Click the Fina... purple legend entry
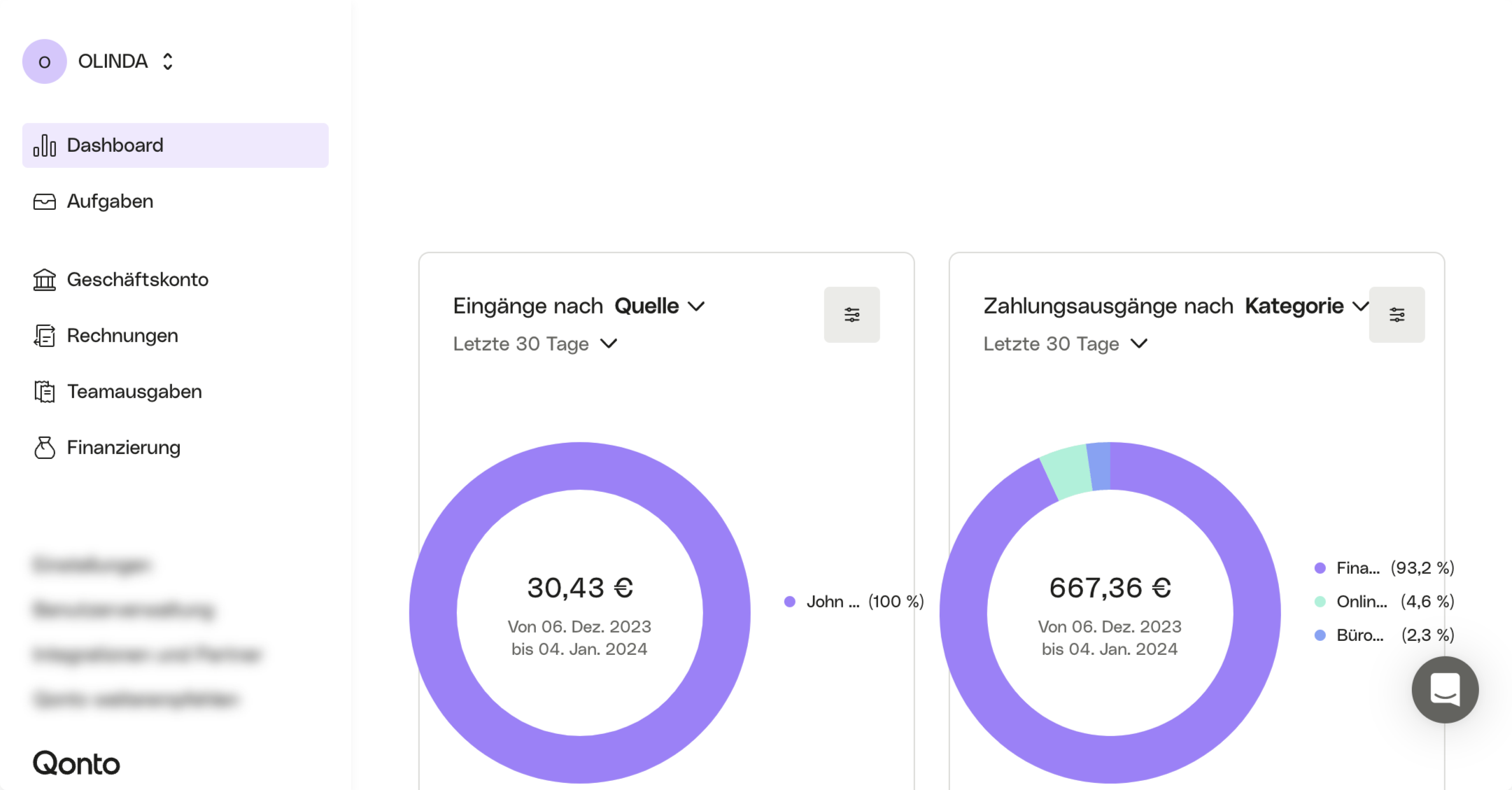The image size is (1512, 790). tap(1357, 568)
